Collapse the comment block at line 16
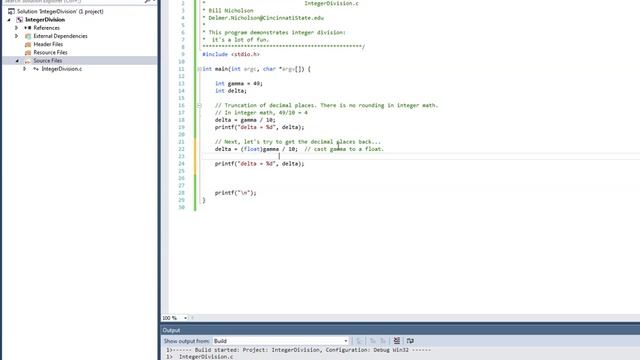 199,105
